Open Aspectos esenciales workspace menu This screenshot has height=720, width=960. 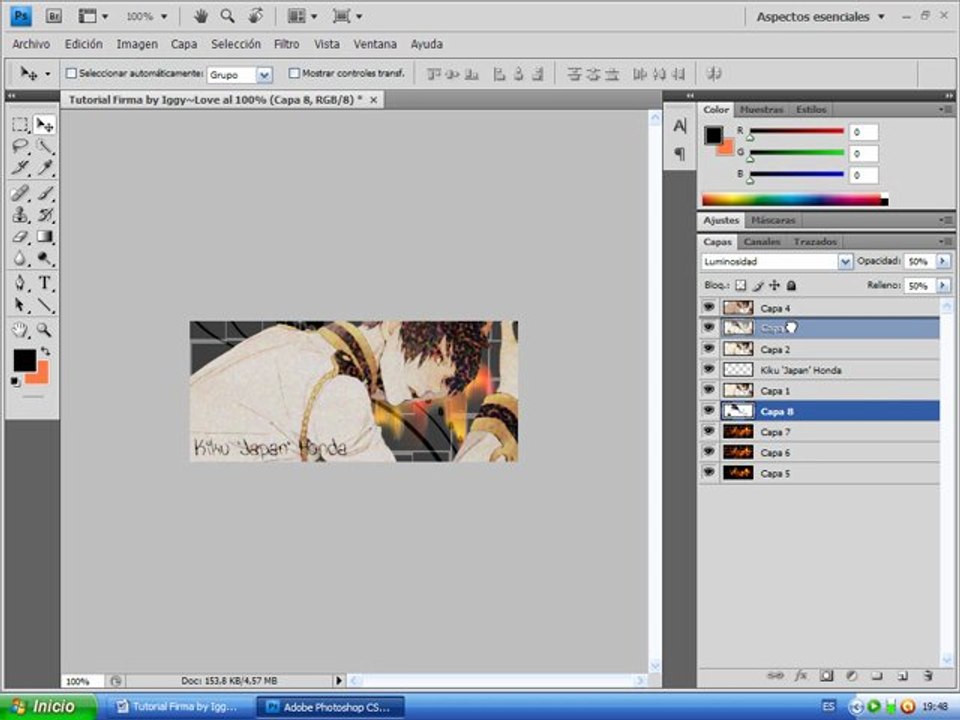820,17
